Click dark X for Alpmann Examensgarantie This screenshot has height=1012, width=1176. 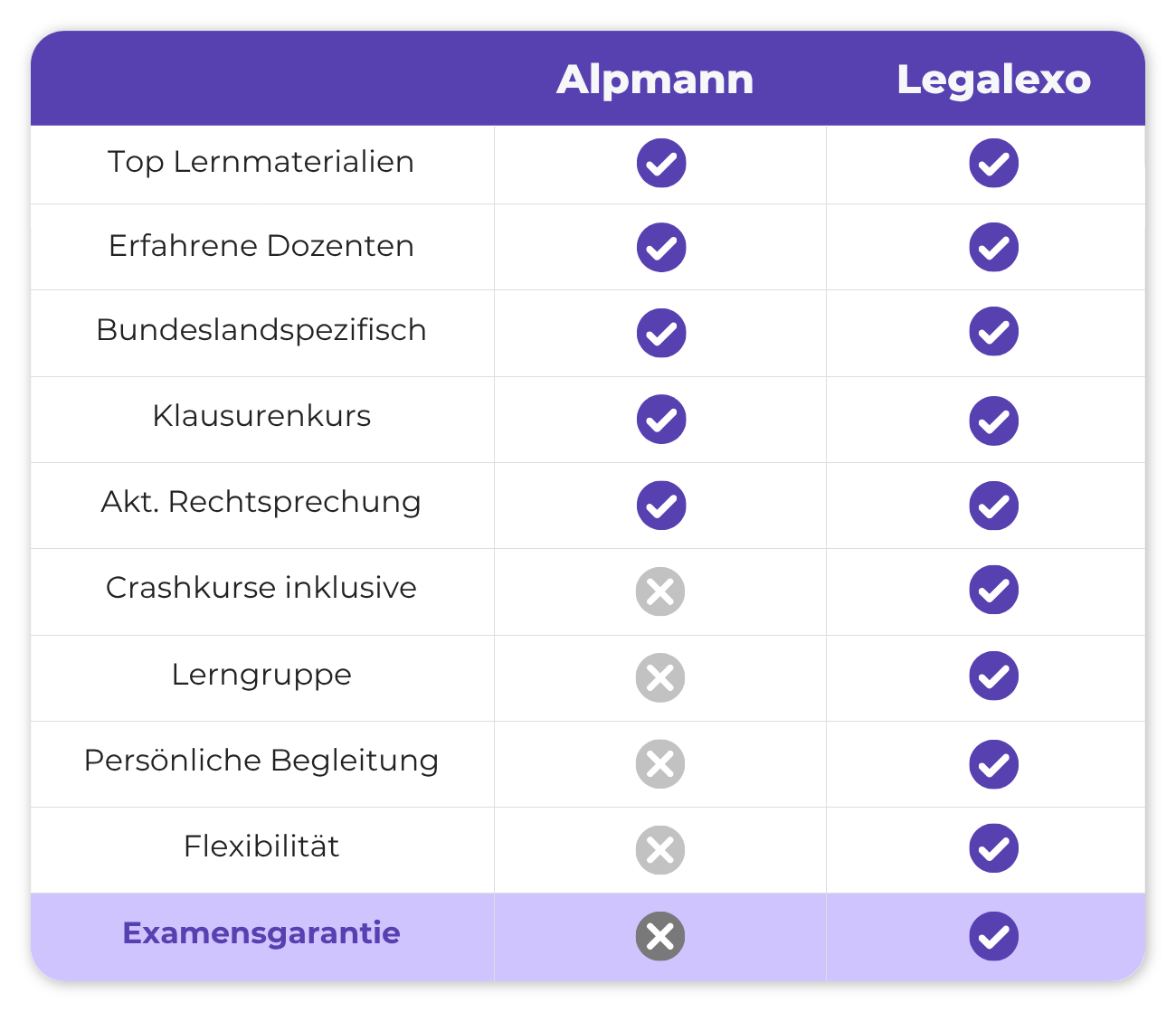[x=660, y=936]
